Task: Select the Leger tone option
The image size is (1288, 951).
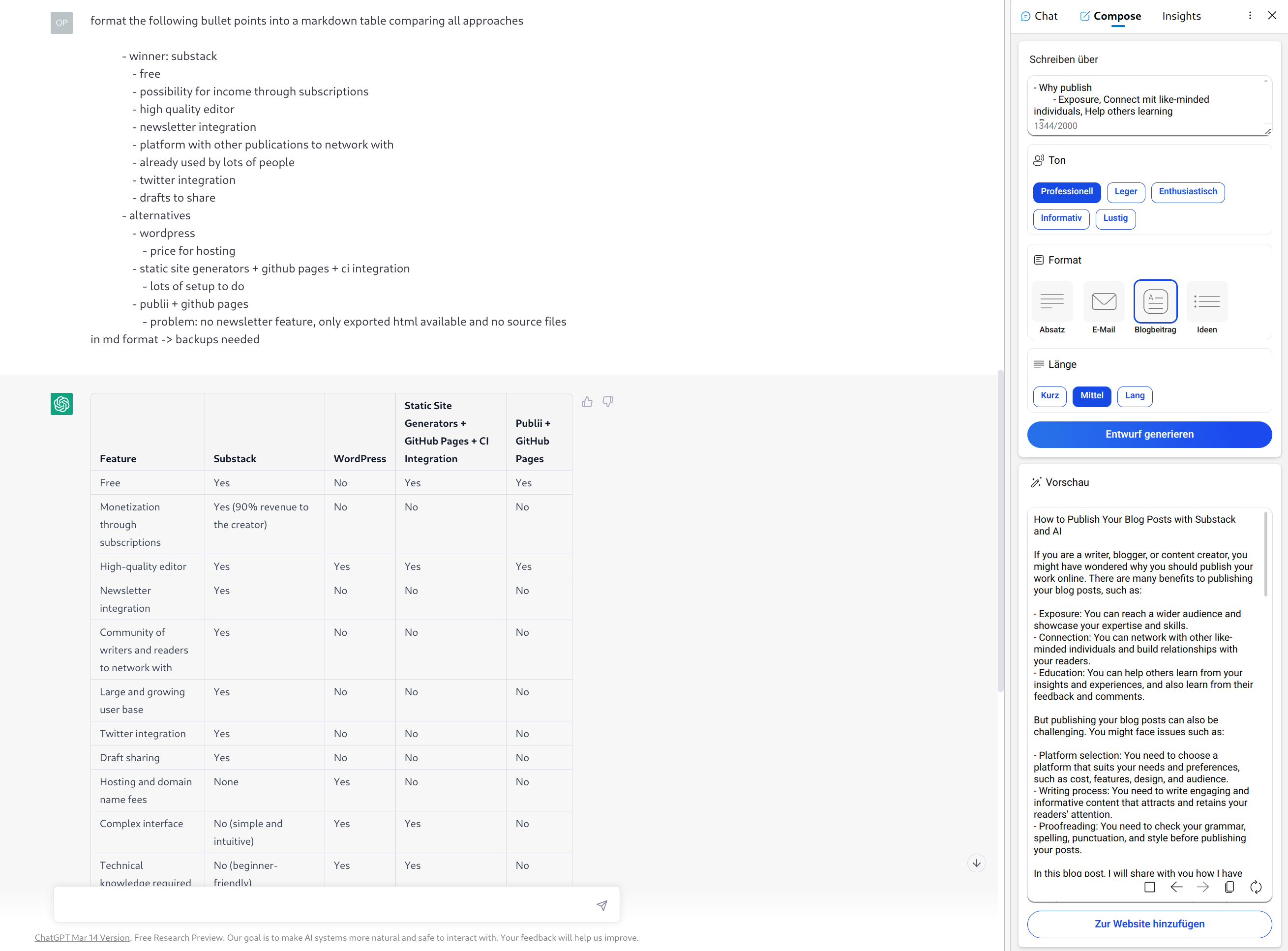Action: (1125, 192)
